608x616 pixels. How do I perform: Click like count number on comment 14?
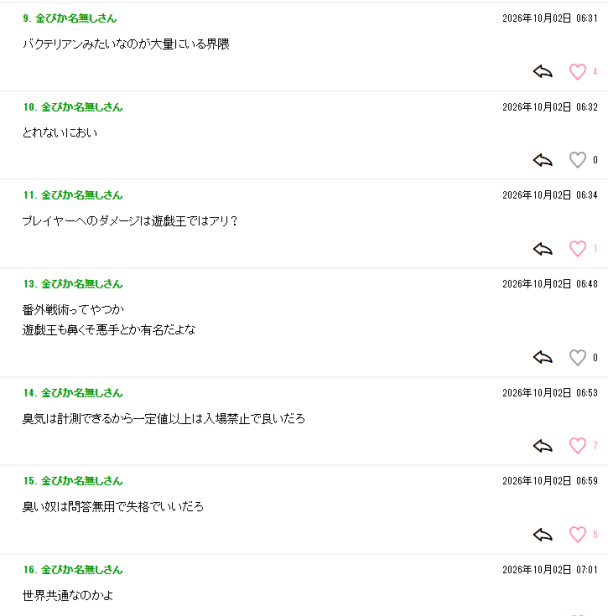click(595, 446)
